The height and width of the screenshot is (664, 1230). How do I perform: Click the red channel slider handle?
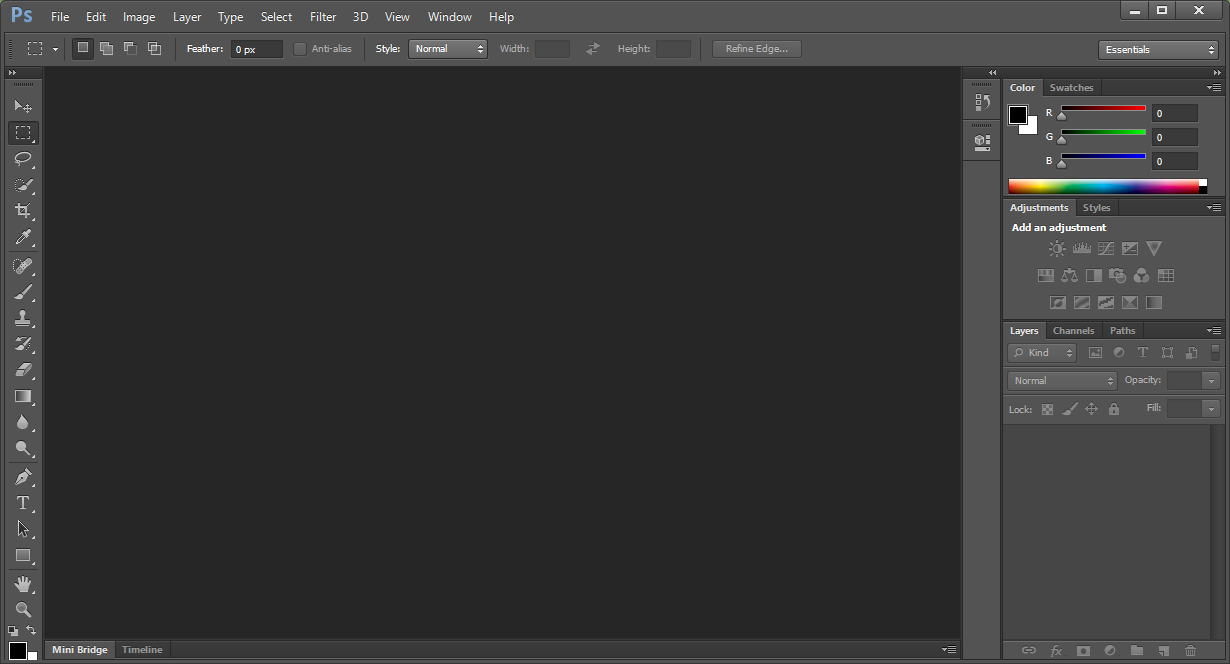tap(1062, 116)
